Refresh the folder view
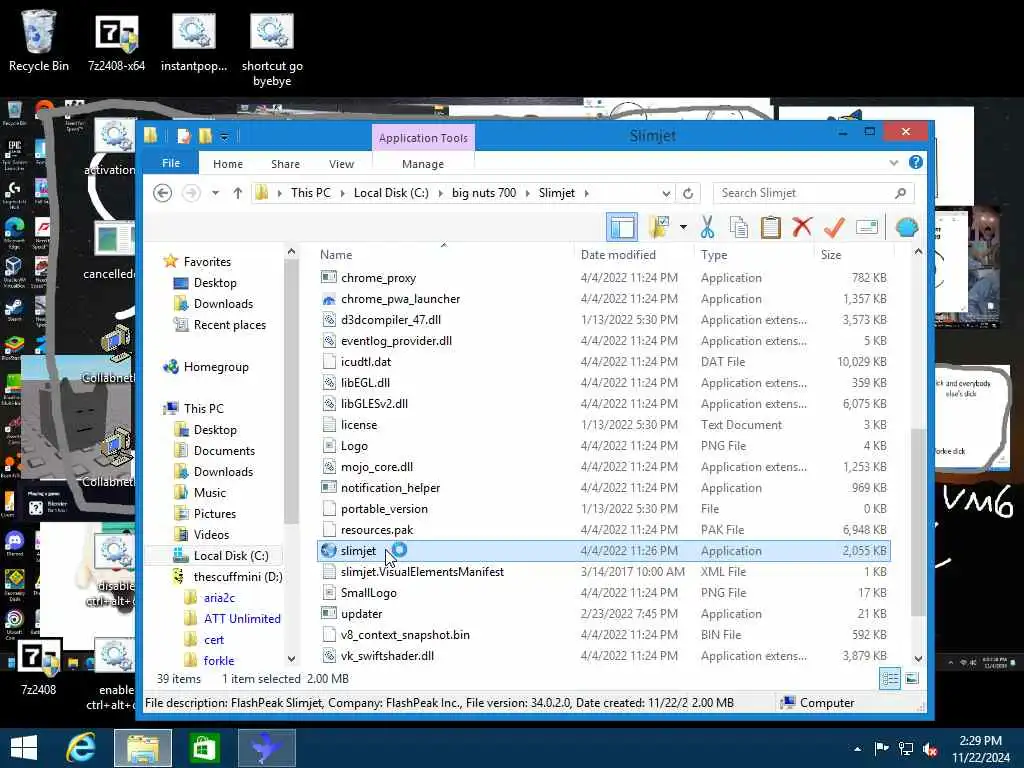 (688, 193)
